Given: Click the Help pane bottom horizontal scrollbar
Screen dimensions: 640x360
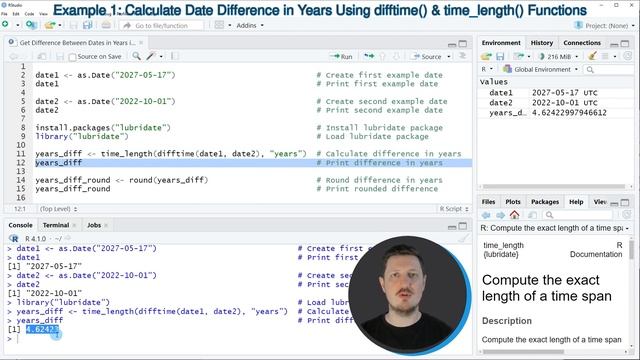Looking at the screenshot, I should pos(523,352).
